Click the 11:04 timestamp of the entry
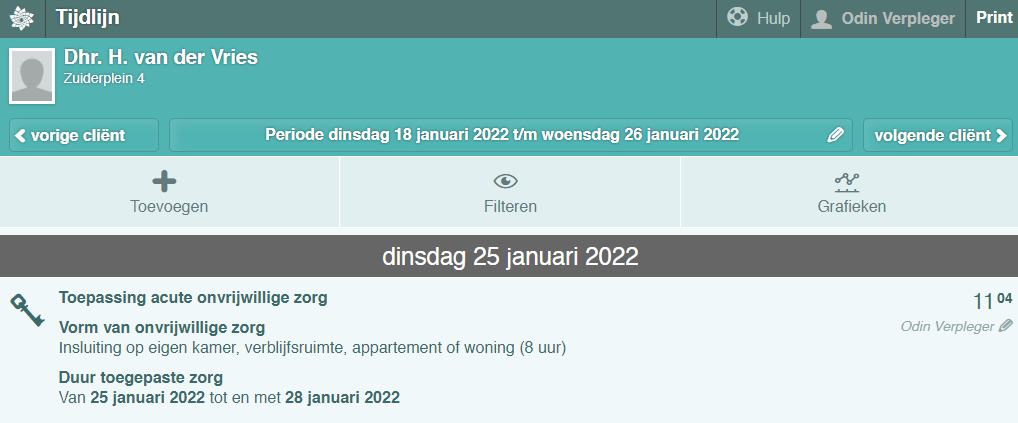This screenshot has height=423, width=1018. click(991, 301)
